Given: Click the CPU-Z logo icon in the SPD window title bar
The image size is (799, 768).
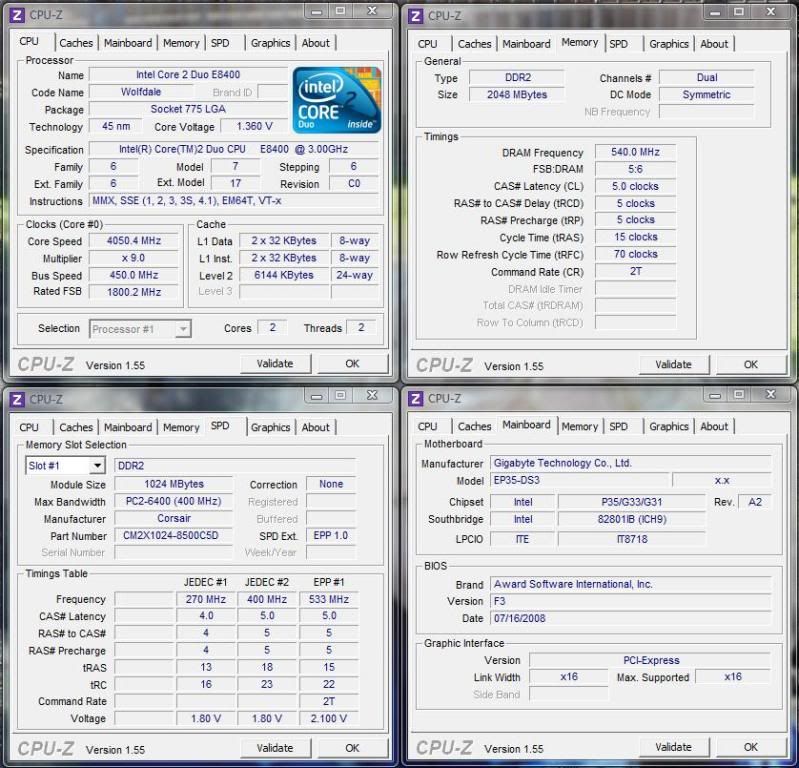Looking at the screenshot, I should click(x=17, y=399).
